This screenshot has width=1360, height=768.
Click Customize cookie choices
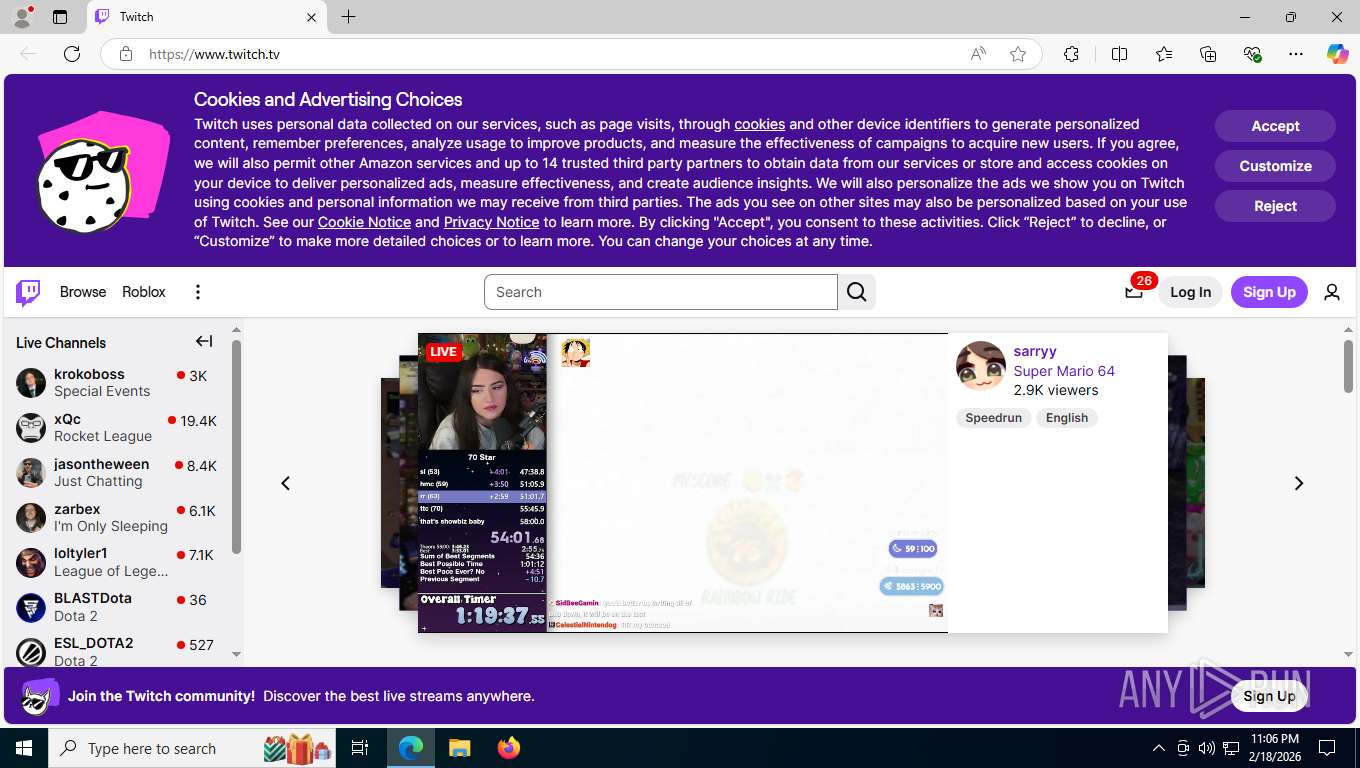tap(1275, 166)
